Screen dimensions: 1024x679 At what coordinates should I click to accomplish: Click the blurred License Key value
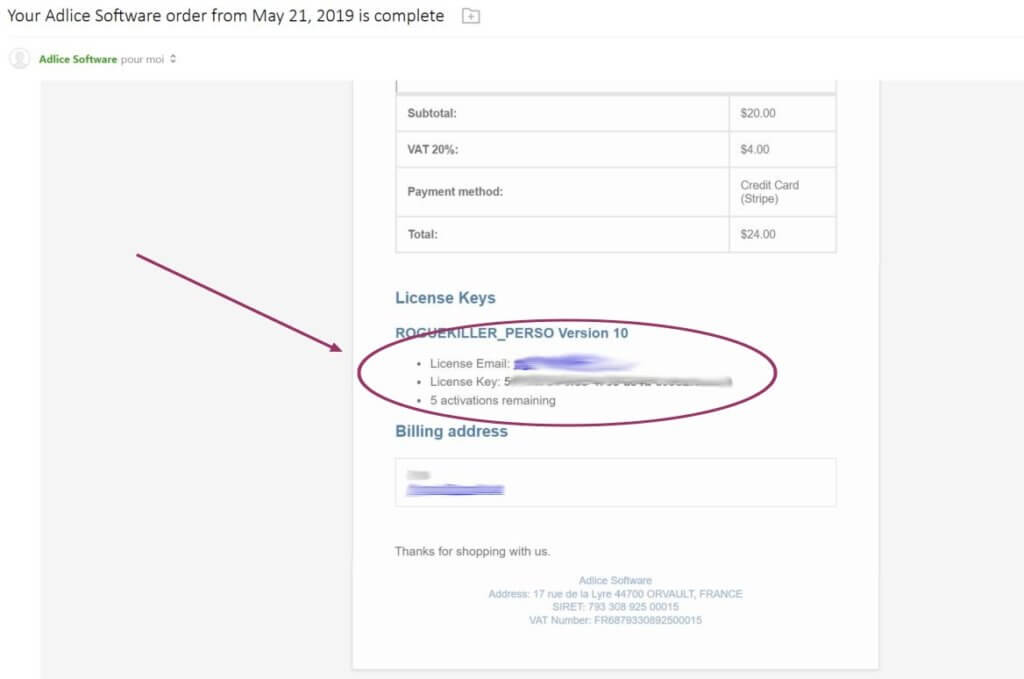[620, 382]
